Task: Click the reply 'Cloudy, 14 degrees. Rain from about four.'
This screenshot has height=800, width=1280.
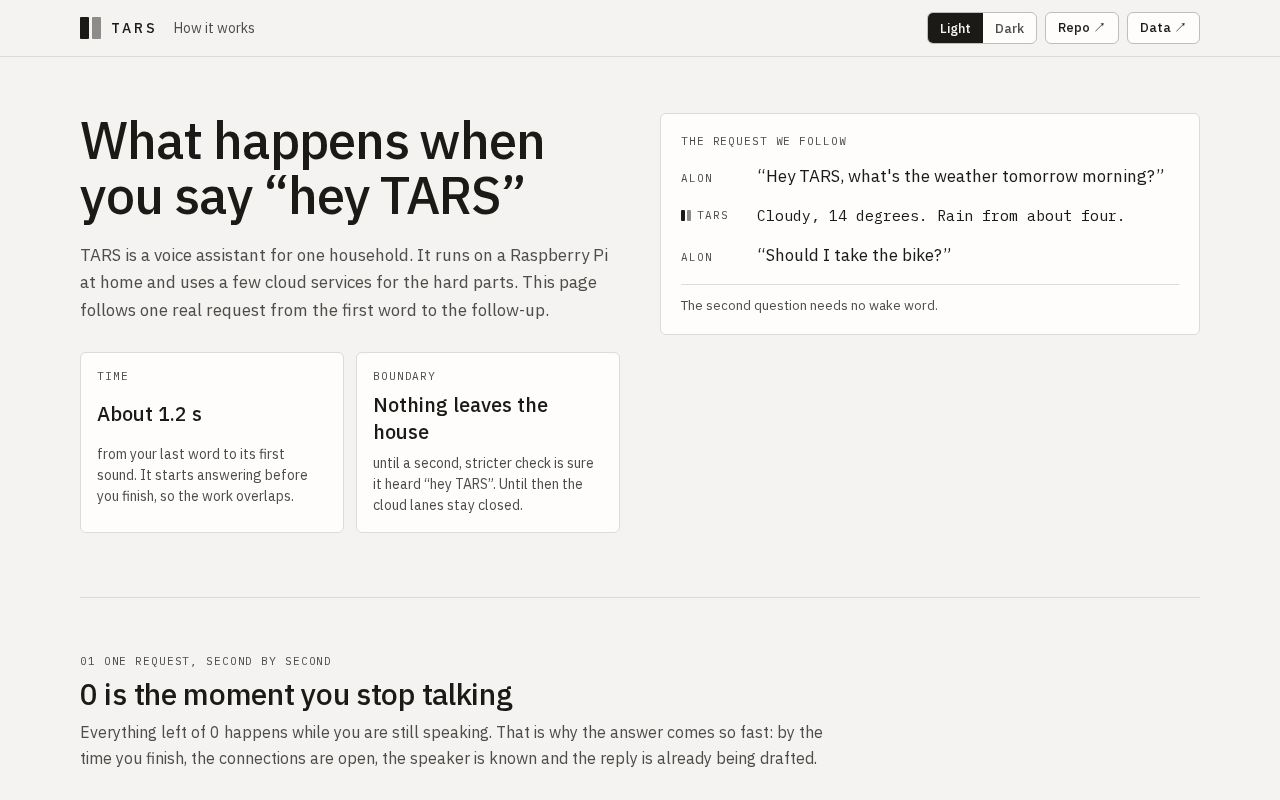Action: pyautogui.click(x=941, y=215)
